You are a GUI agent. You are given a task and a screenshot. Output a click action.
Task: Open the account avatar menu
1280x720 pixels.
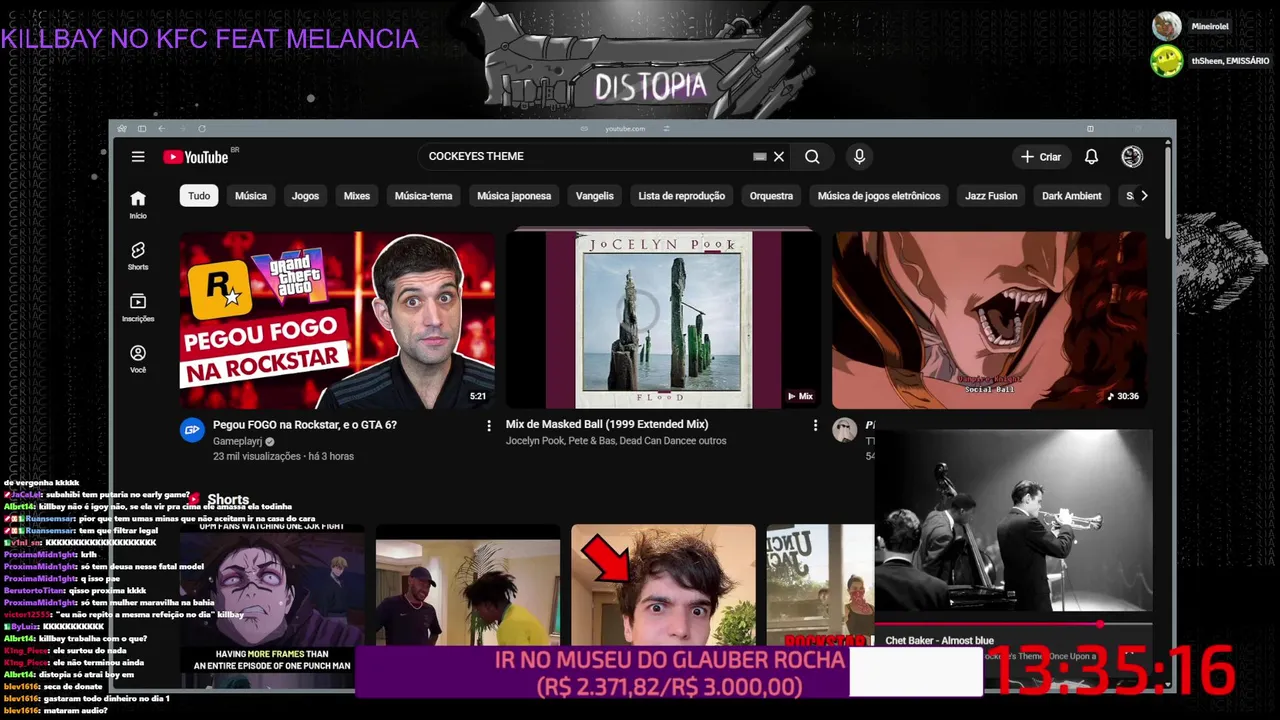click(1132, 156)
